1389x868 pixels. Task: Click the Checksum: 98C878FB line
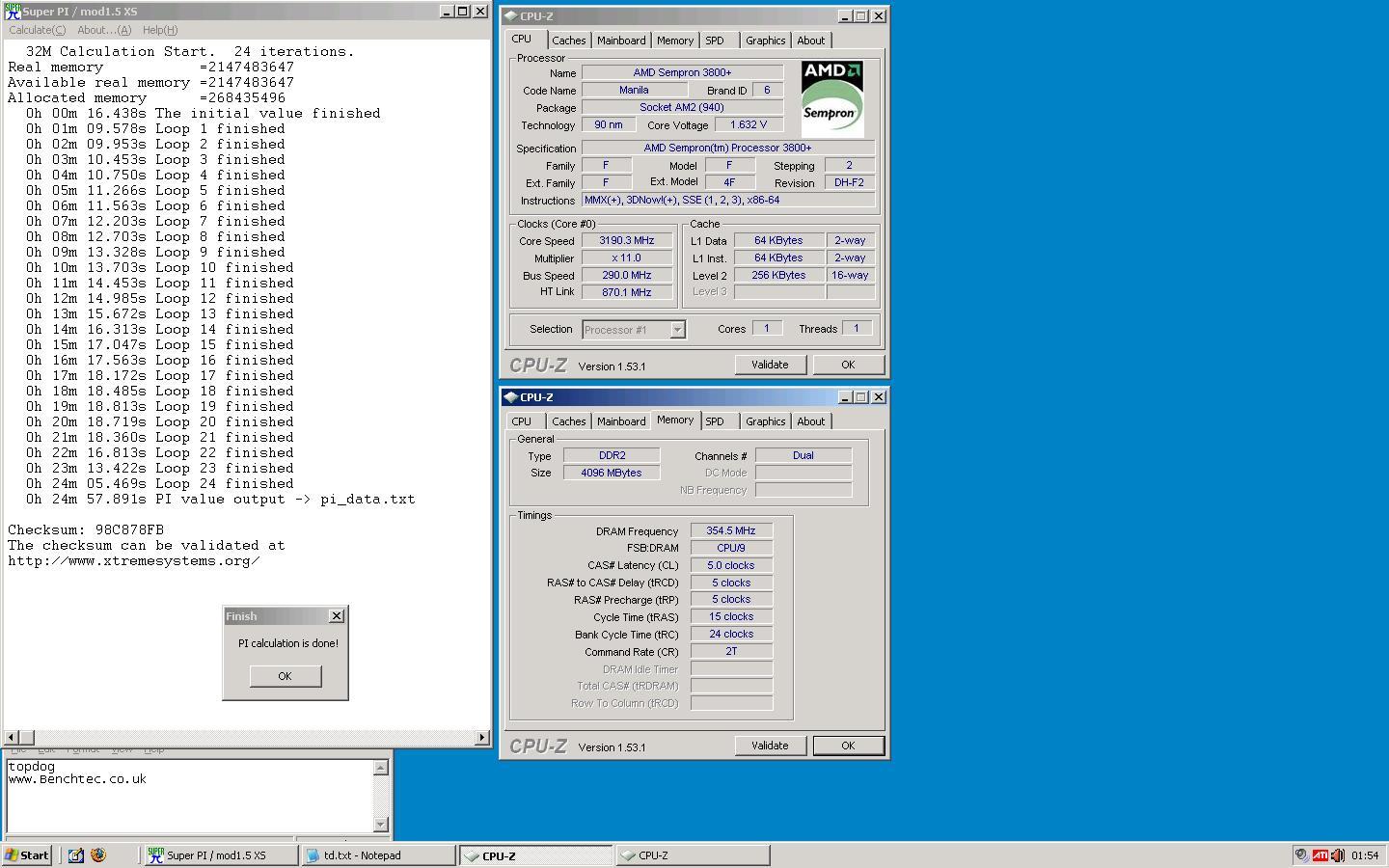86,530
